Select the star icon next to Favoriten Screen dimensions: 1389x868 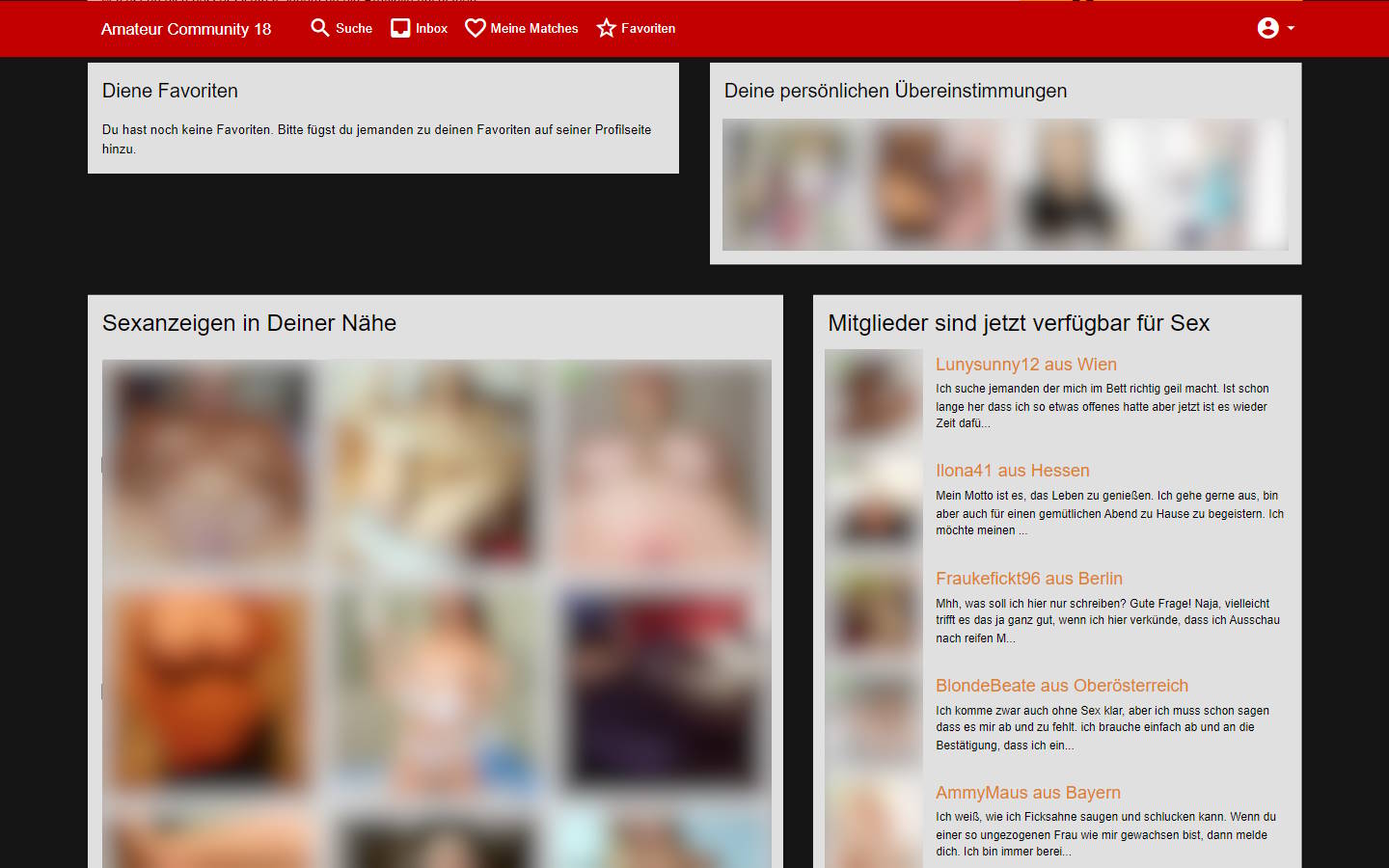[607, 28]
